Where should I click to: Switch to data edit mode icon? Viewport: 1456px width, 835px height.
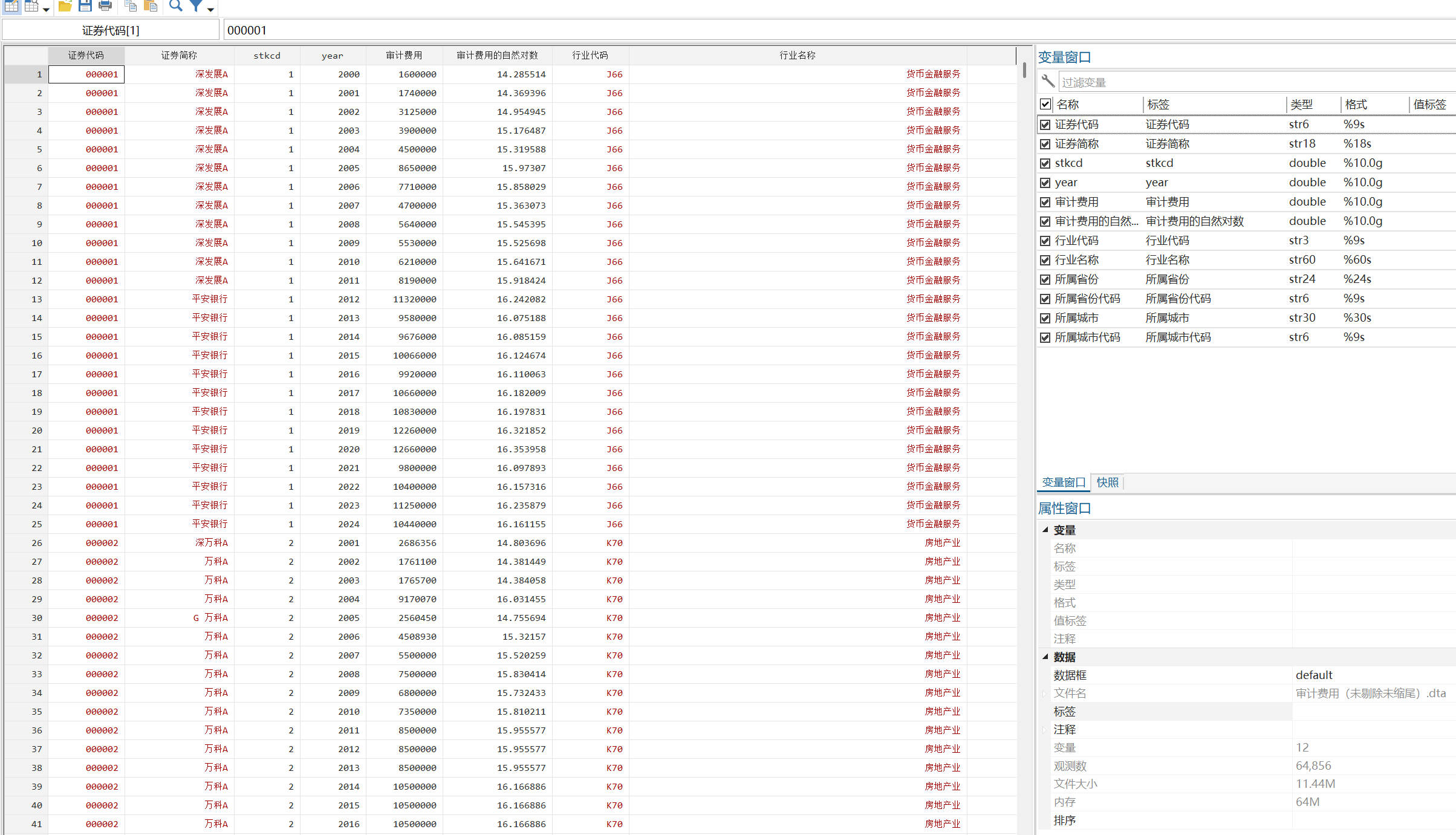click(x=11, y=6)
